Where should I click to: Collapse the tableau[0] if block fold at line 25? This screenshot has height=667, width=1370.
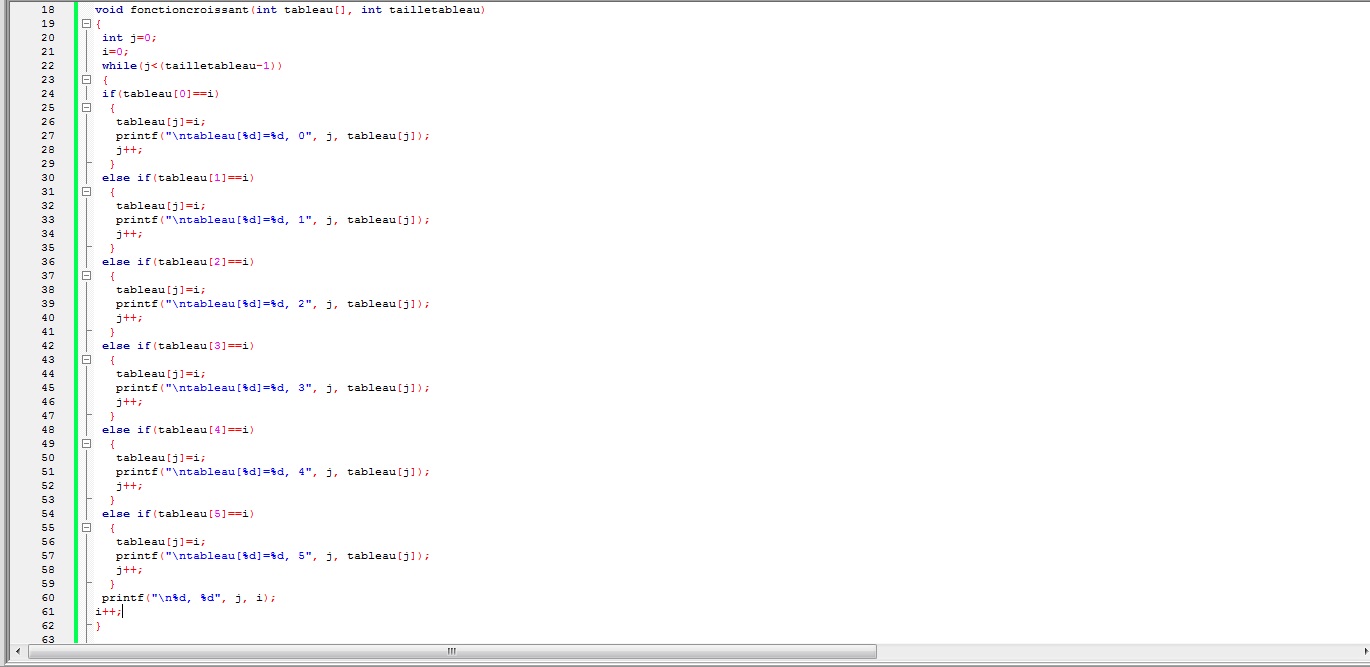[87, 107]
